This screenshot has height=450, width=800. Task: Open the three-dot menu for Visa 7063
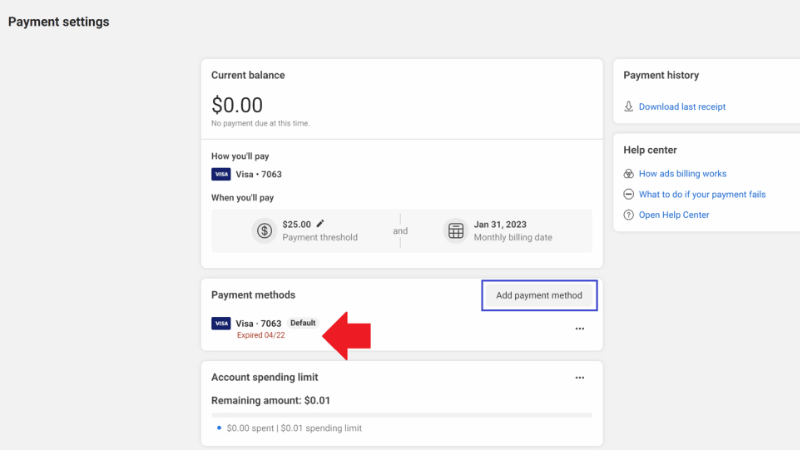pyautogui.click(x=579, y=329)
